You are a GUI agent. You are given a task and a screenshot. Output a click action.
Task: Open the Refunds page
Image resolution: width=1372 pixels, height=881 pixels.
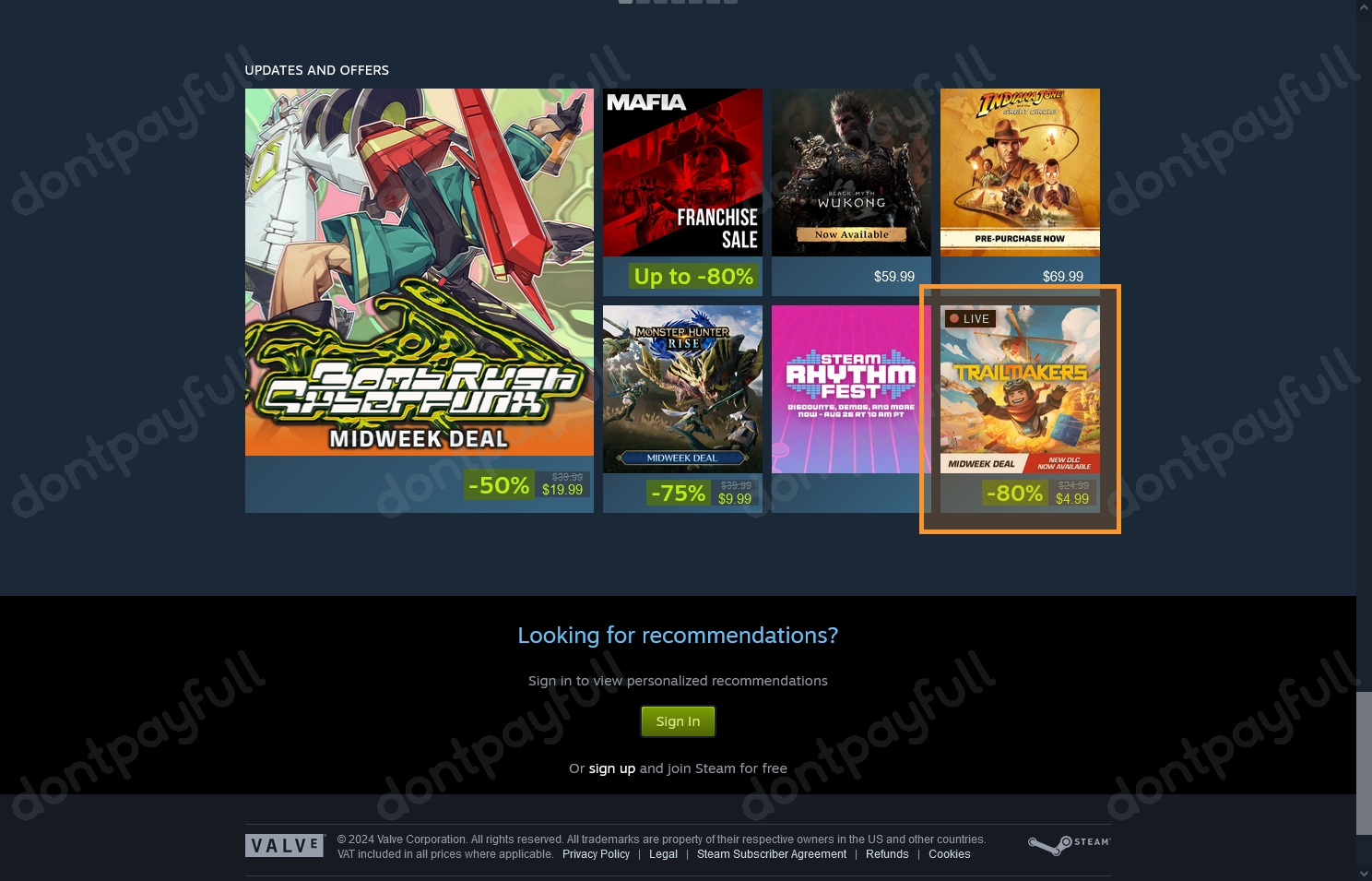point(886,854)
